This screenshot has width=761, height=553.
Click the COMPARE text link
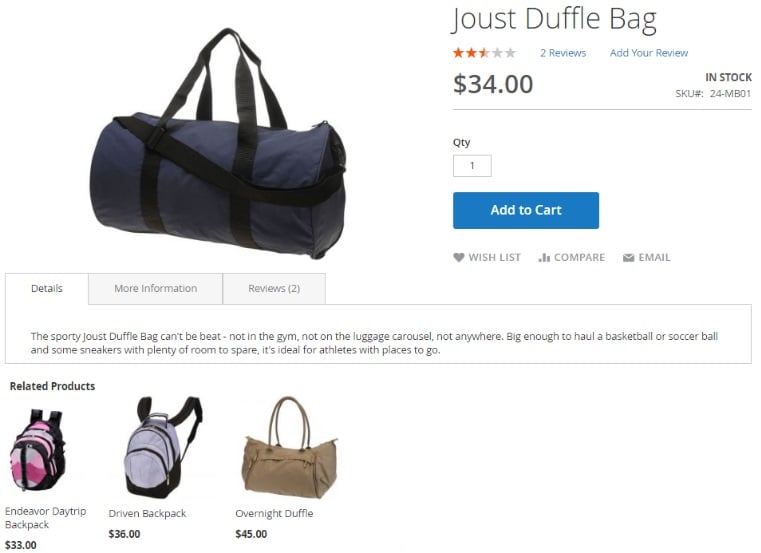point(579,258)
